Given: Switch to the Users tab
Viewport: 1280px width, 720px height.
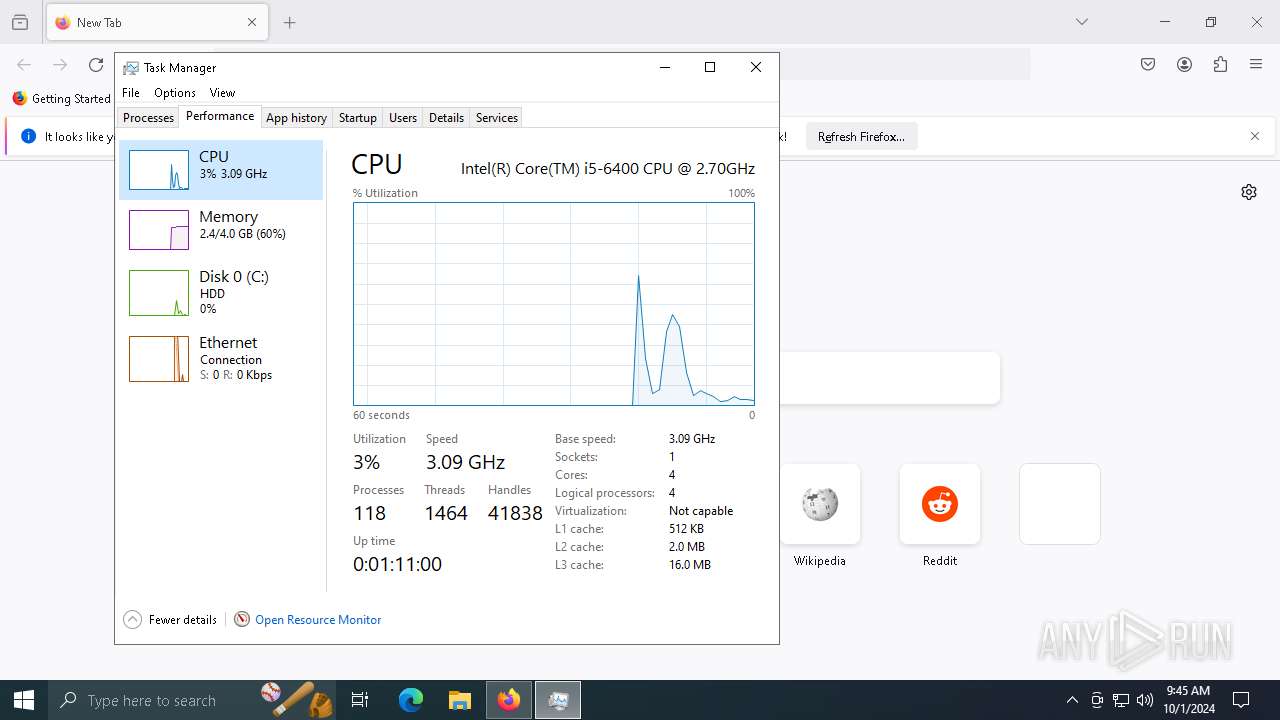Looking at the screenshot, I should click(x=403, y=118).
